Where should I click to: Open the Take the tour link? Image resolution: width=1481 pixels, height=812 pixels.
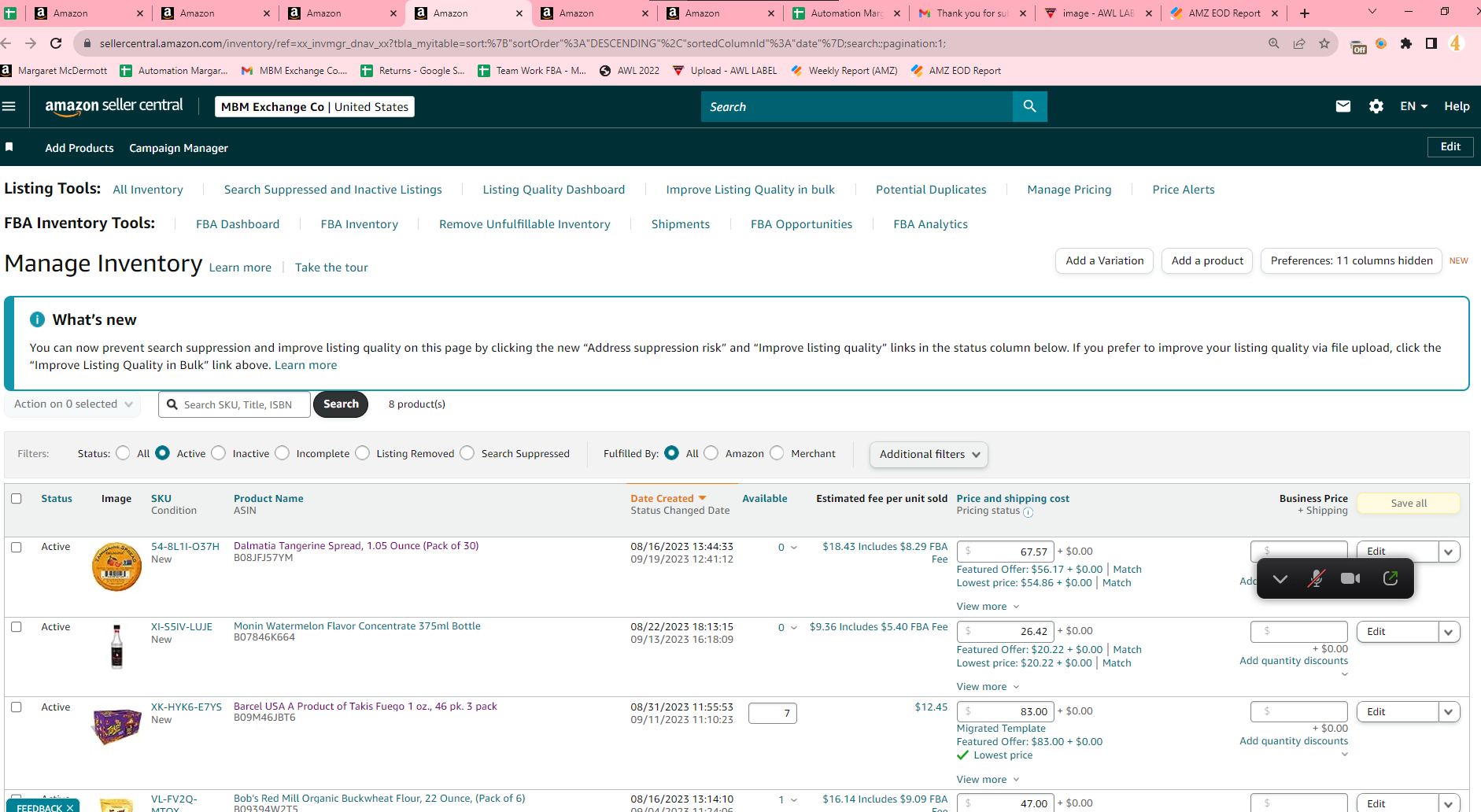pyautogui.click(x=331, y=268)
